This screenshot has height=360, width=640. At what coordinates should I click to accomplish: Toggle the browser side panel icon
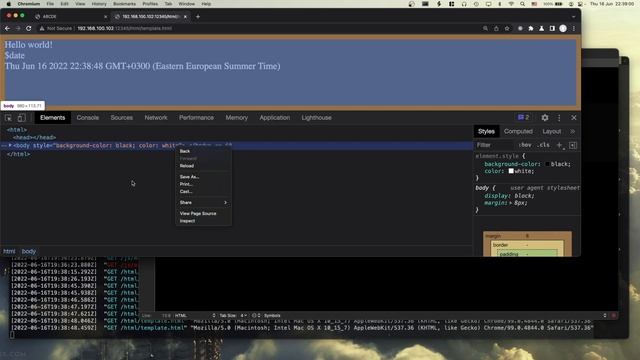point(552,29)
